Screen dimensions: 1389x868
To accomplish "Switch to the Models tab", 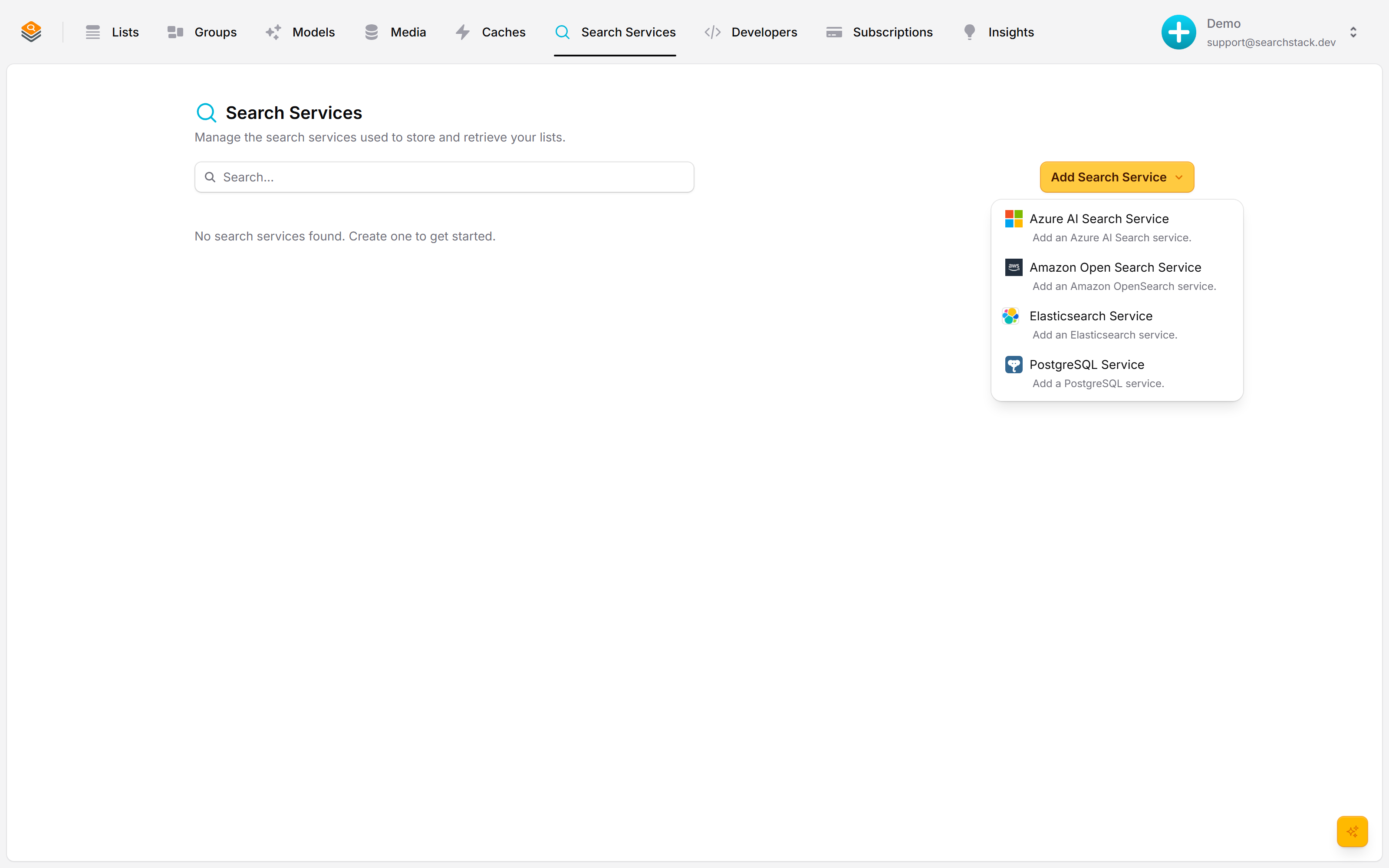I will pos(300,32).
